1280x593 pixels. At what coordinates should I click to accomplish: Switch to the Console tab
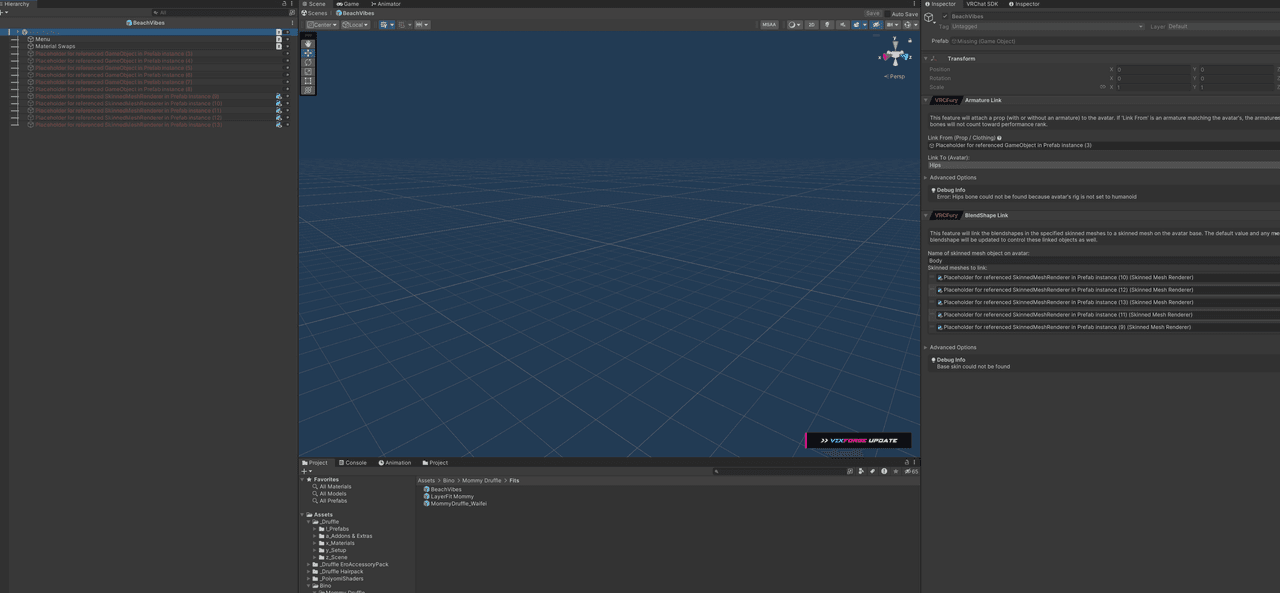tap(352, 462)
